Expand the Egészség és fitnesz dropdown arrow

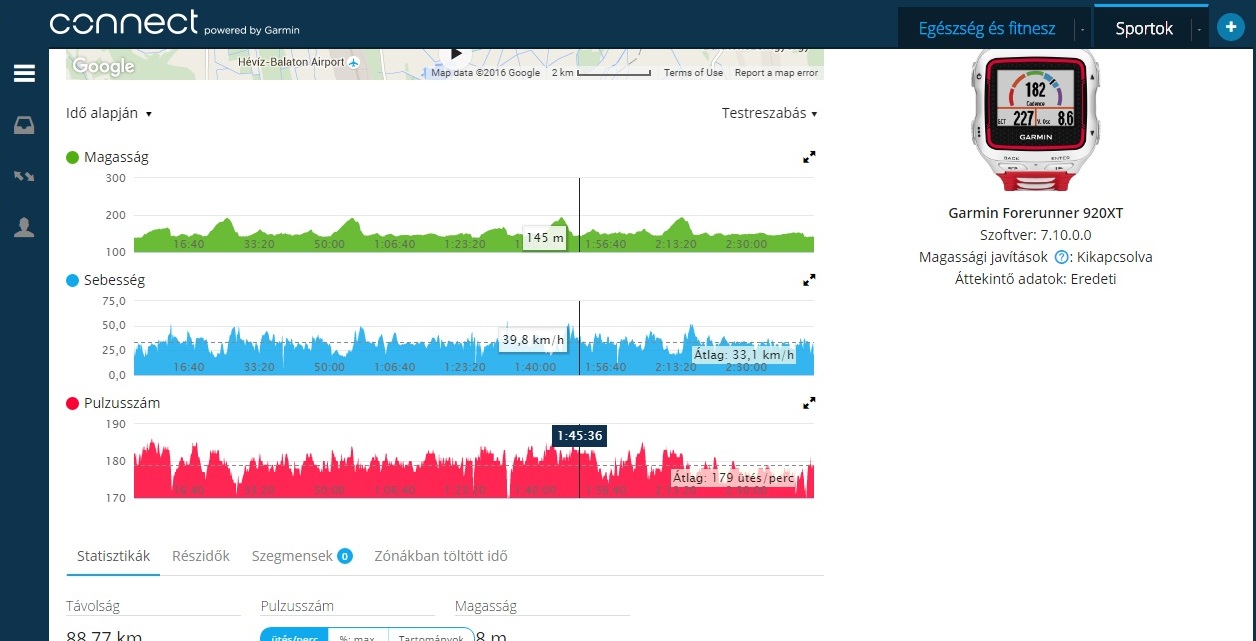pos(1083,29)
